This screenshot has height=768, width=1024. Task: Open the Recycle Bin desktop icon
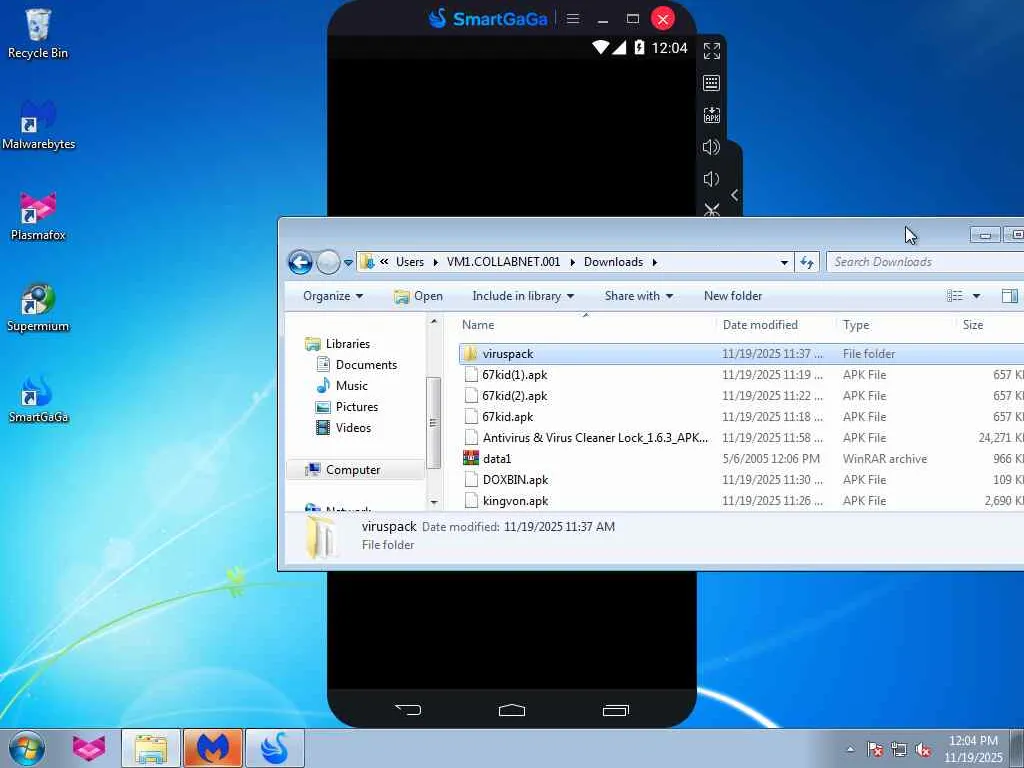38,34
